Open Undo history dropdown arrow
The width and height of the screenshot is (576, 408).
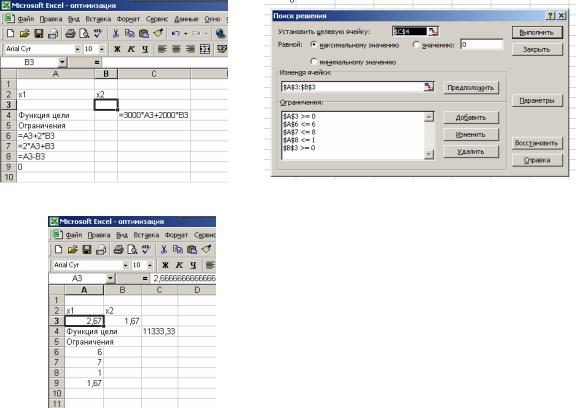coord(186,34)
